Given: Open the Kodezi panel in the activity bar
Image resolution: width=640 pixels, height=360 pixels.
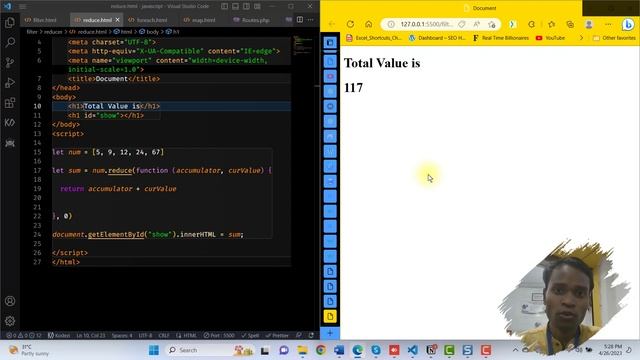Looking at the screenshot, I should pyautogui.click(x=10, y=122).
